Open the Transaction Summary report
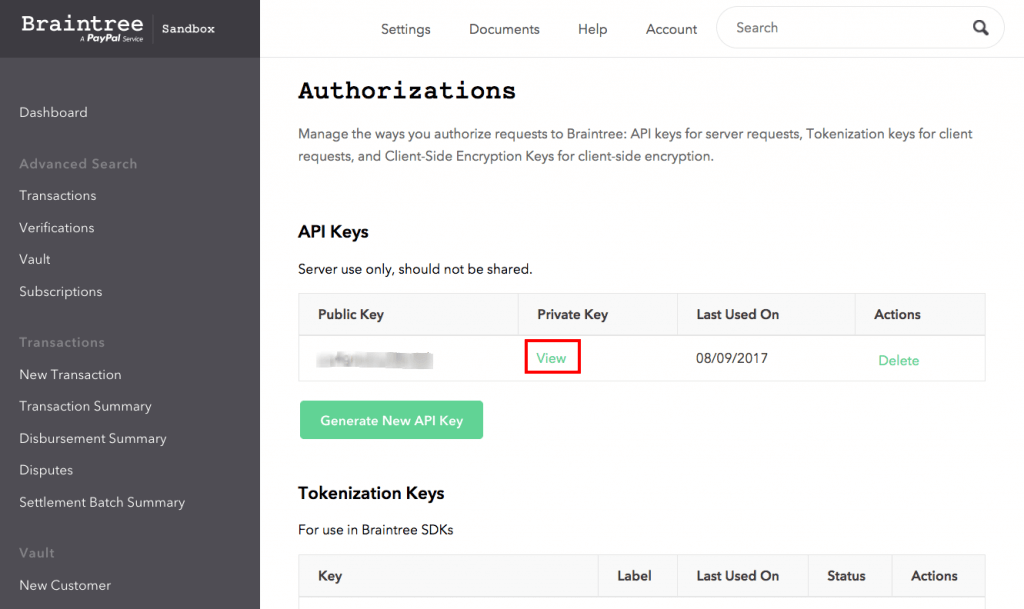 (84, 406)
